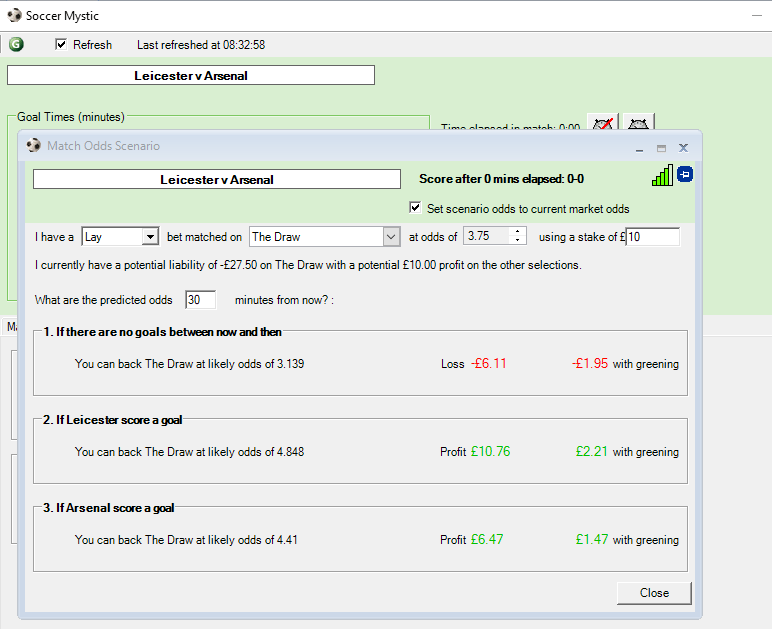This screenshot has width=772, height=629.
Task: Click the green signal bars icon
Action: point(662,176)
